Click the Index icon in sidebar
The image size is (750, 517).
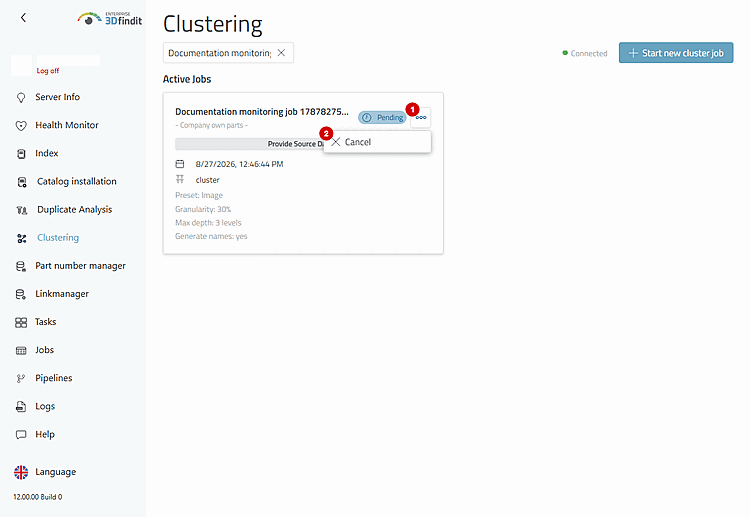click(21, 154)
